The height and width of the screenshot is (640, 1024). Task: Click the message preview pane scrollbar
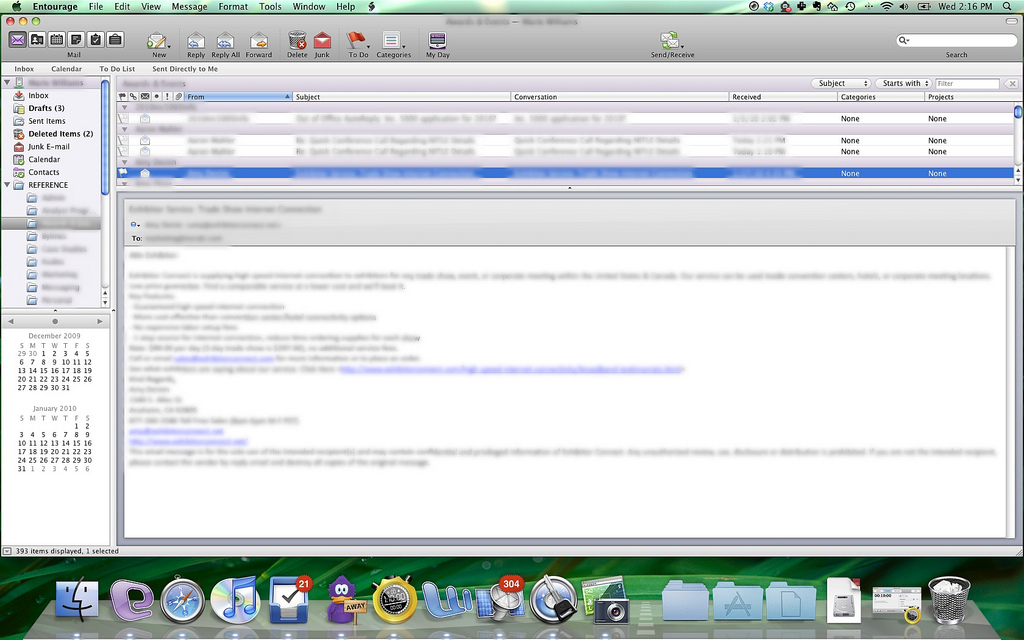pyautogui.click(x=1012, y=392)
